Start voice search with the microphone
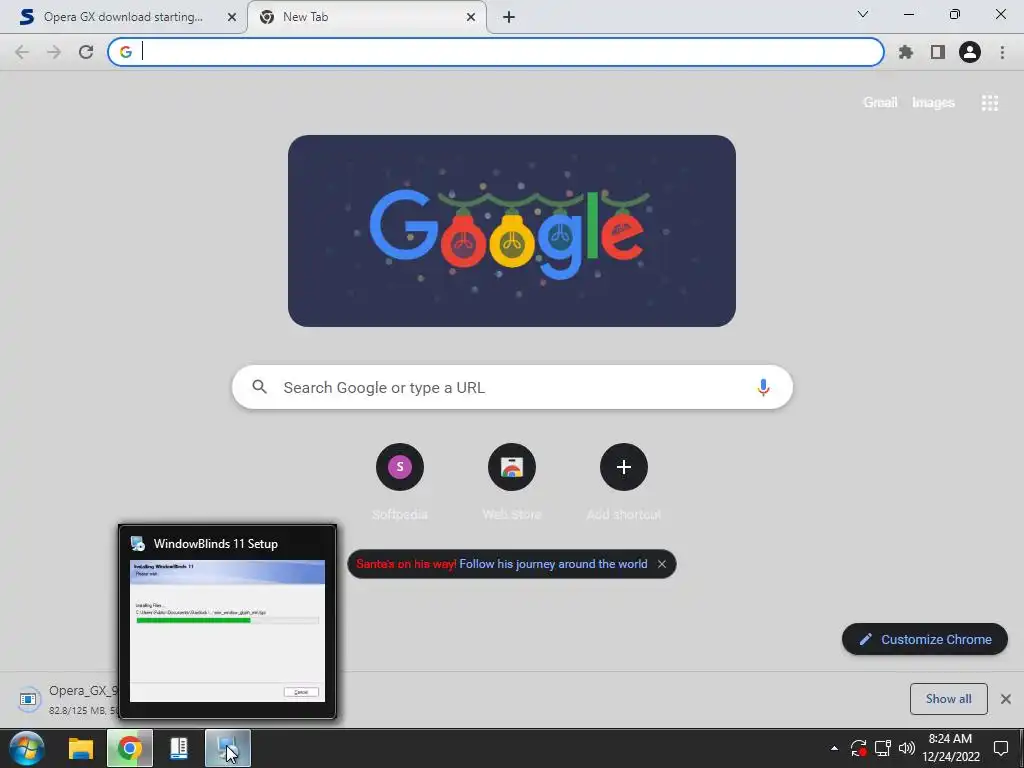This screenshot has height=768, width=1024. pyautogui.click(x=763, y=387)
